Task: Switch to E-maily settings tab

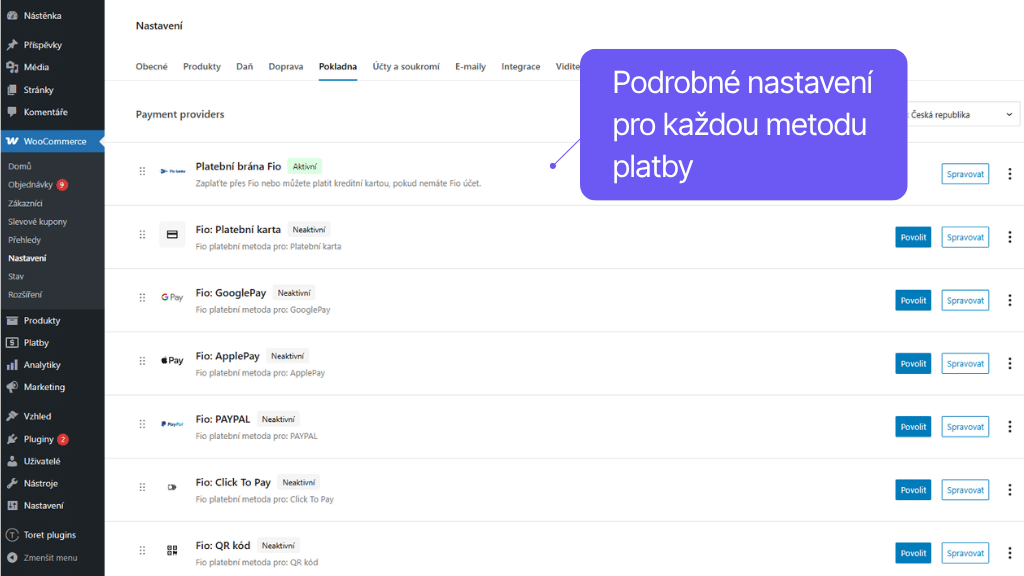Action: (x=470, y=67)
